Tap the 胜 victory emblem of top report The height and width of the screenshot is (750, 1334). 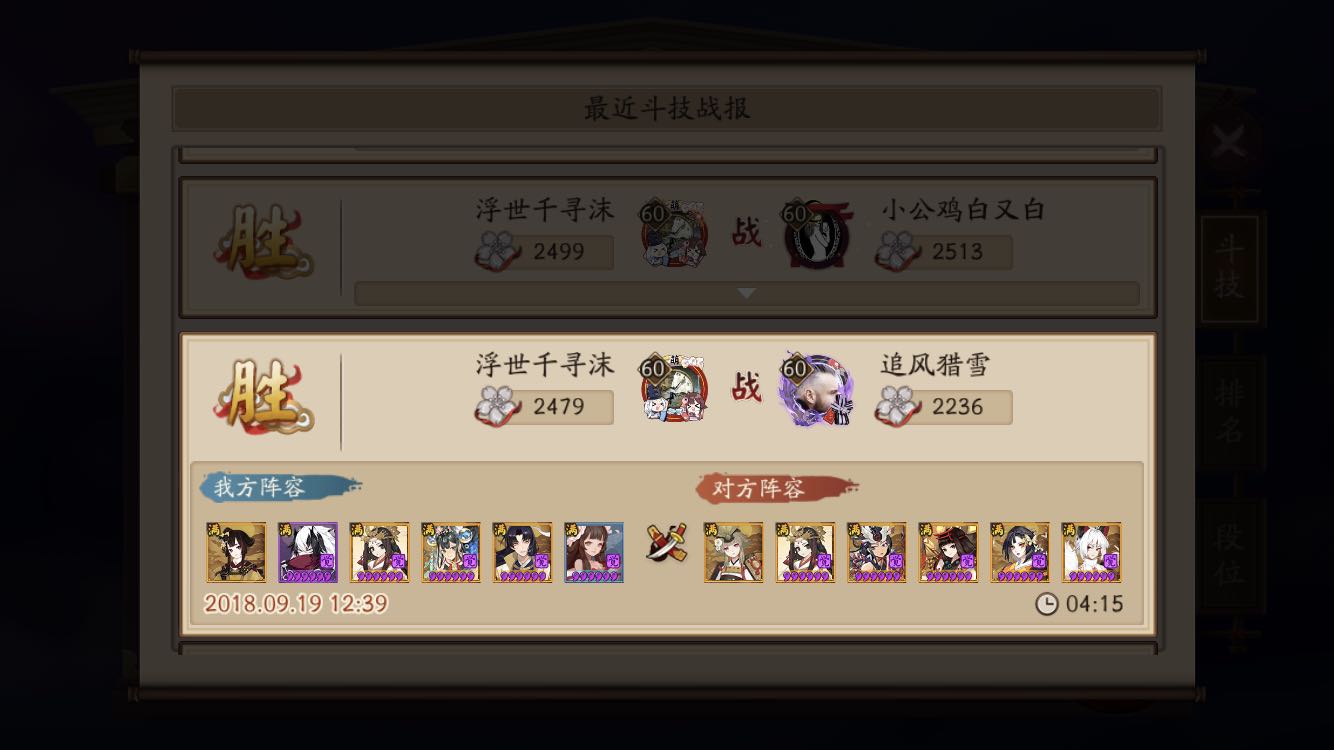click(x=262, y=241)
